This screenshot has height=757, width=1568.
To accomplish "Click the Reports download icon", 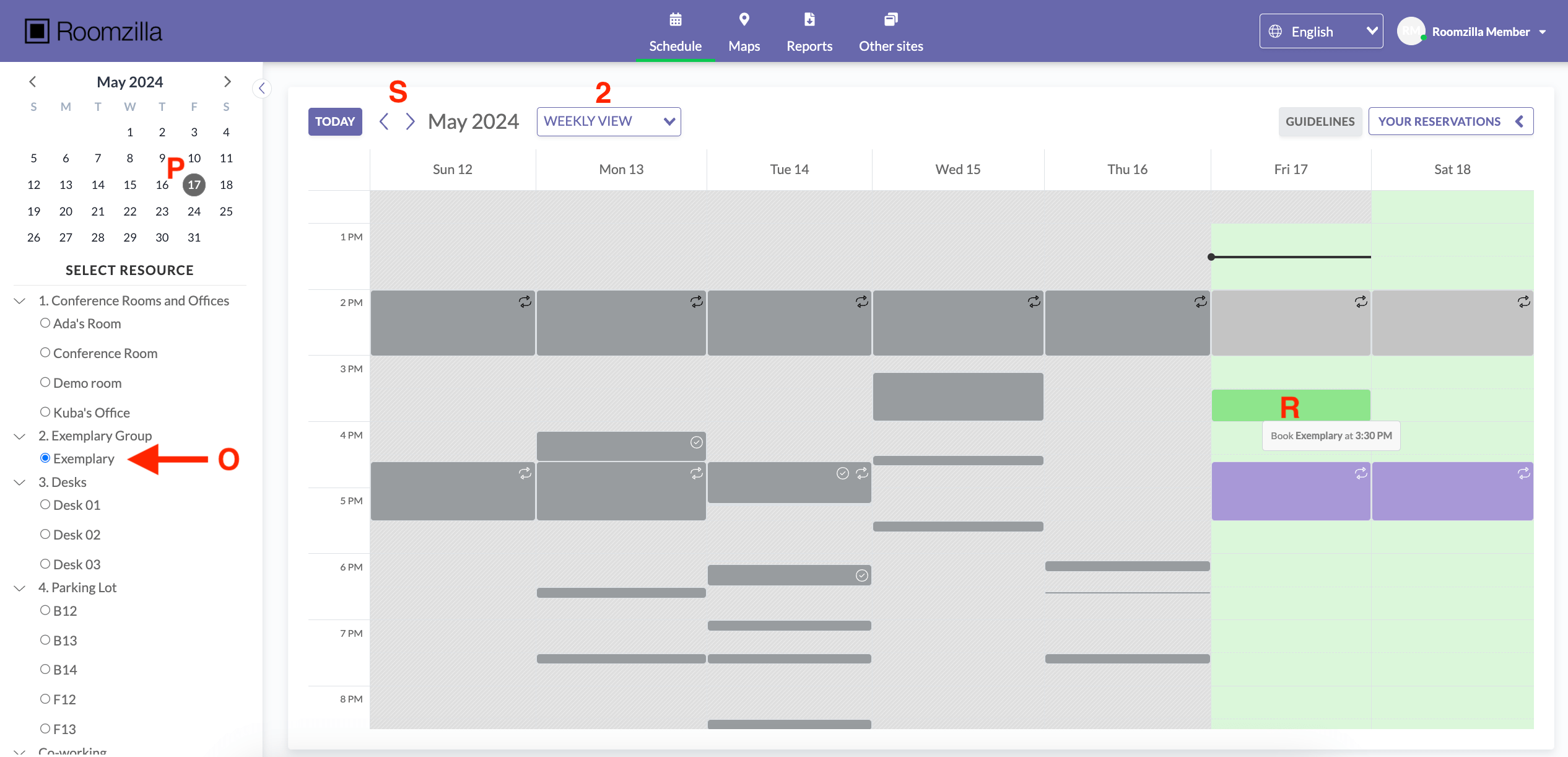I will point(809,20).
